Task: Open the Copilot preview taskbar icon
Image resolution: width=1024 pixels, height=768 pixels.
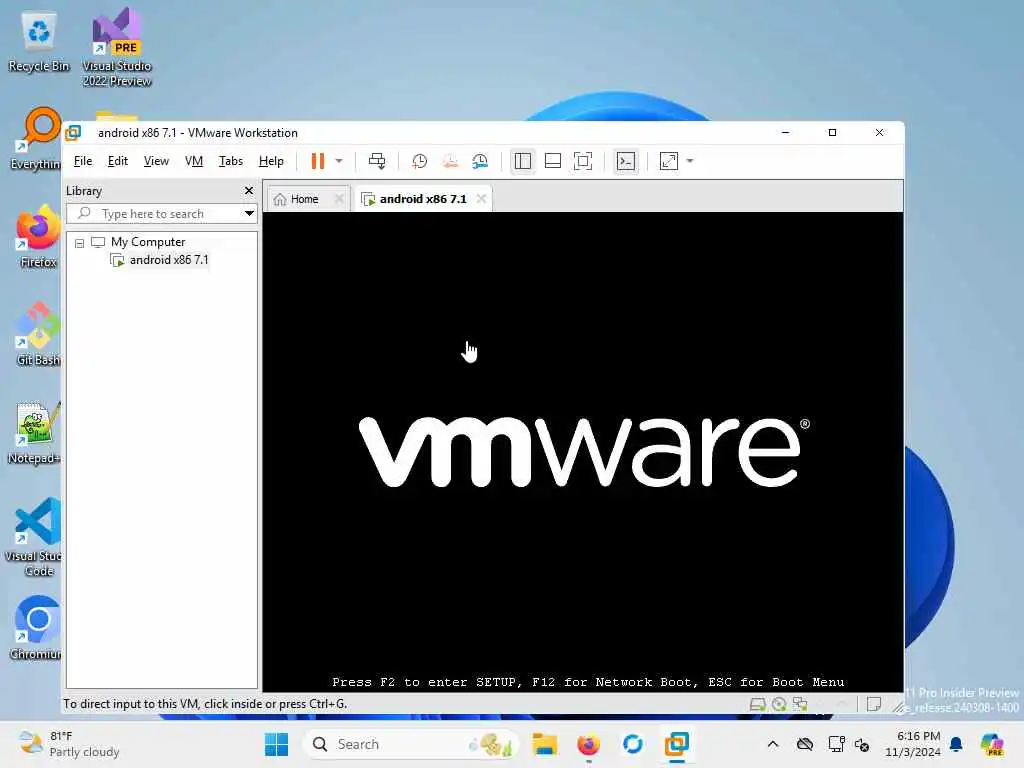Action: tap(992, 744)
